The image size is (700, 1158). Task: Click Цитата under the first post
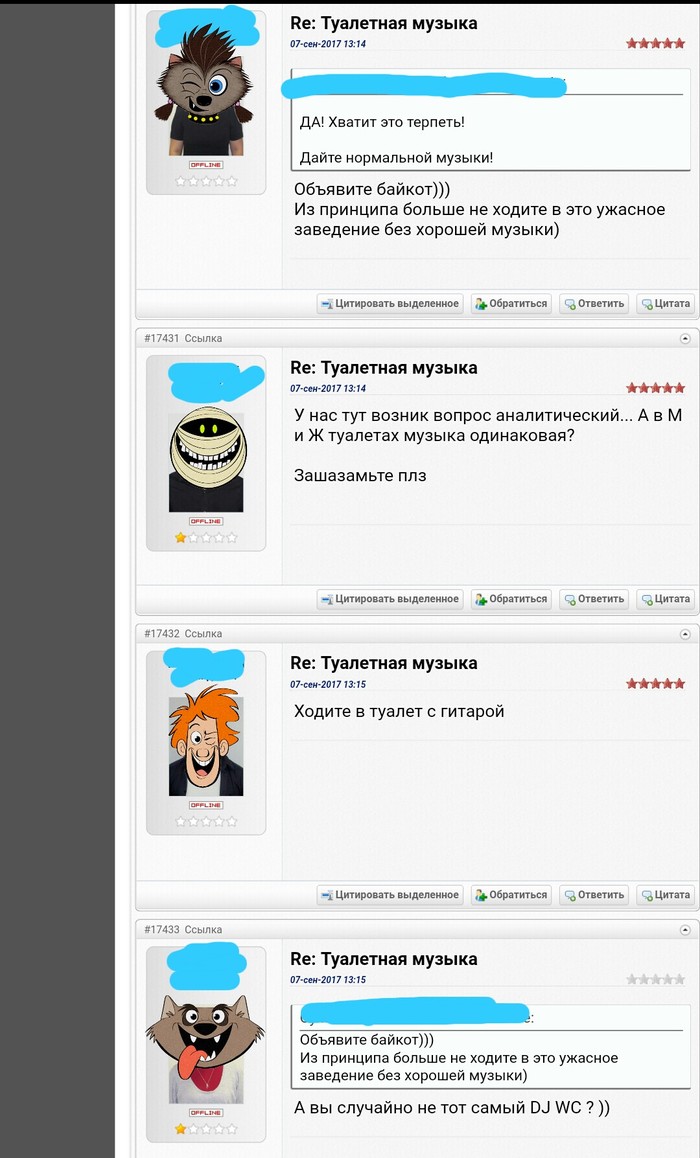coord(665,304)
